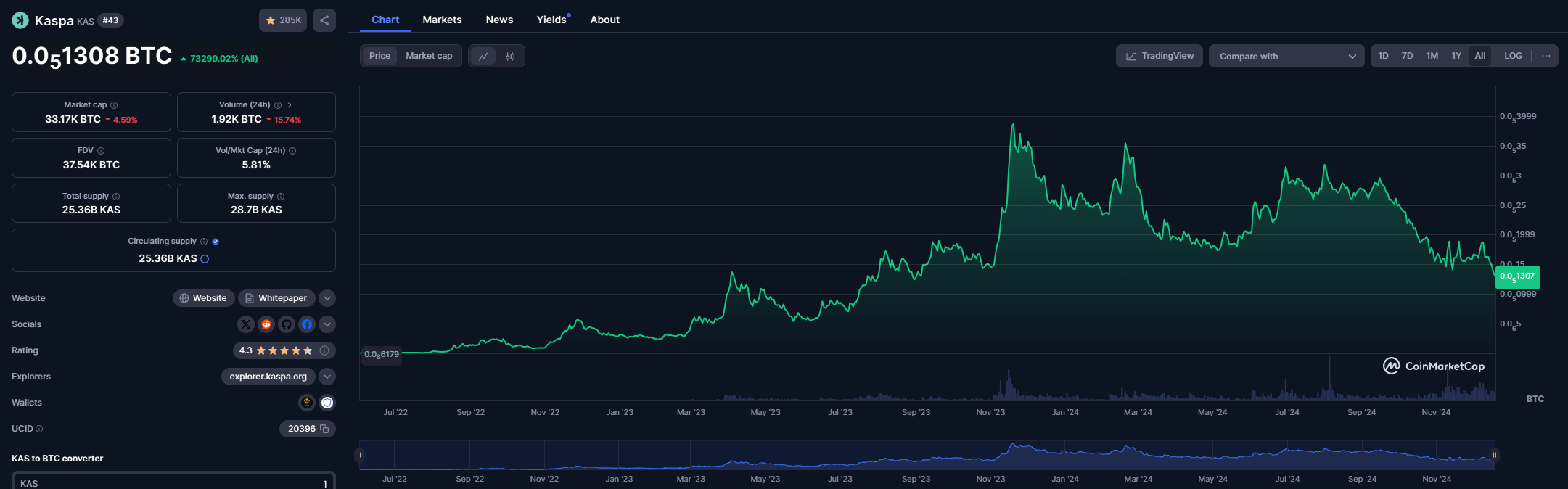Open the Volume (24h) chevron arrow

(290, 105)
